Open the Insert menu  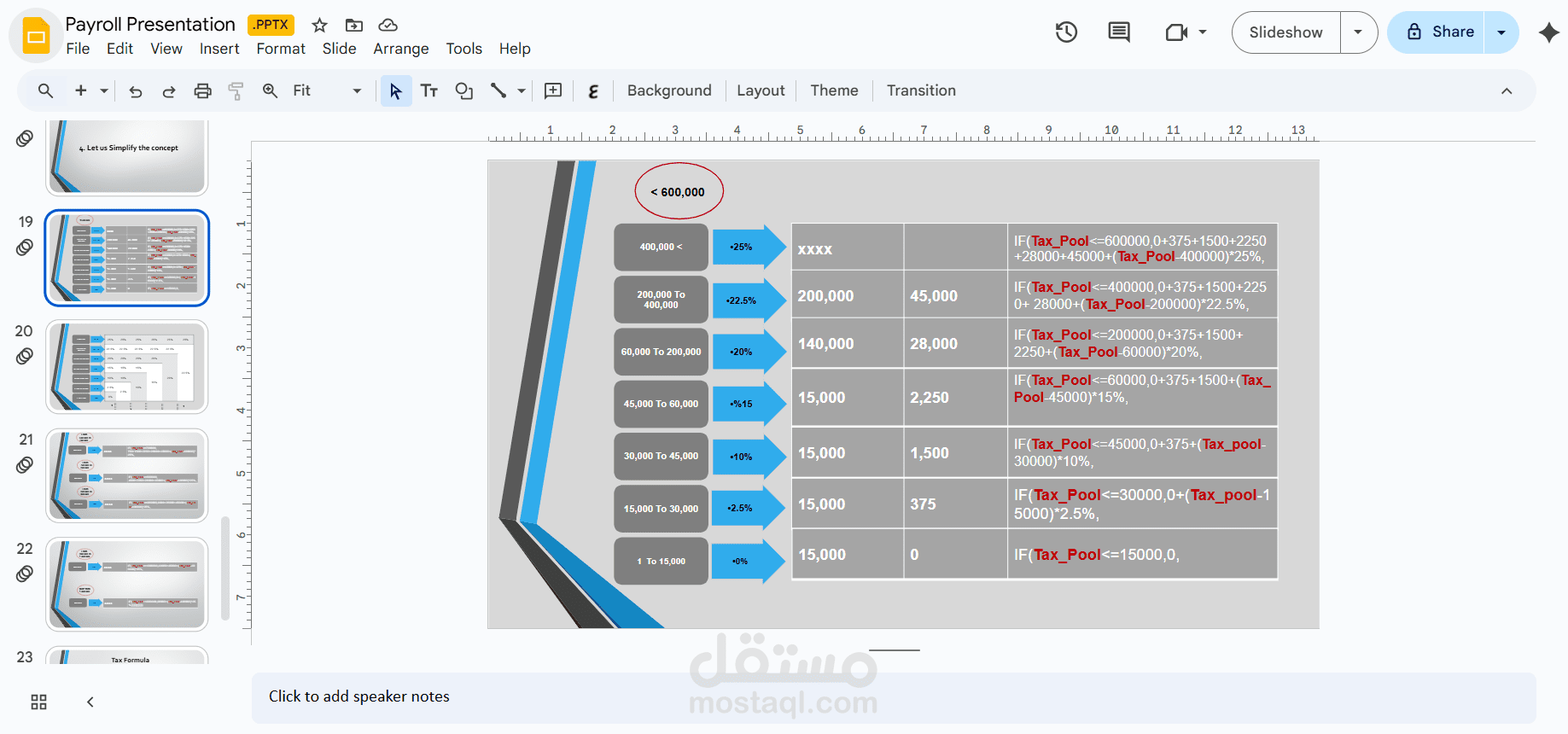click(219, 49)
